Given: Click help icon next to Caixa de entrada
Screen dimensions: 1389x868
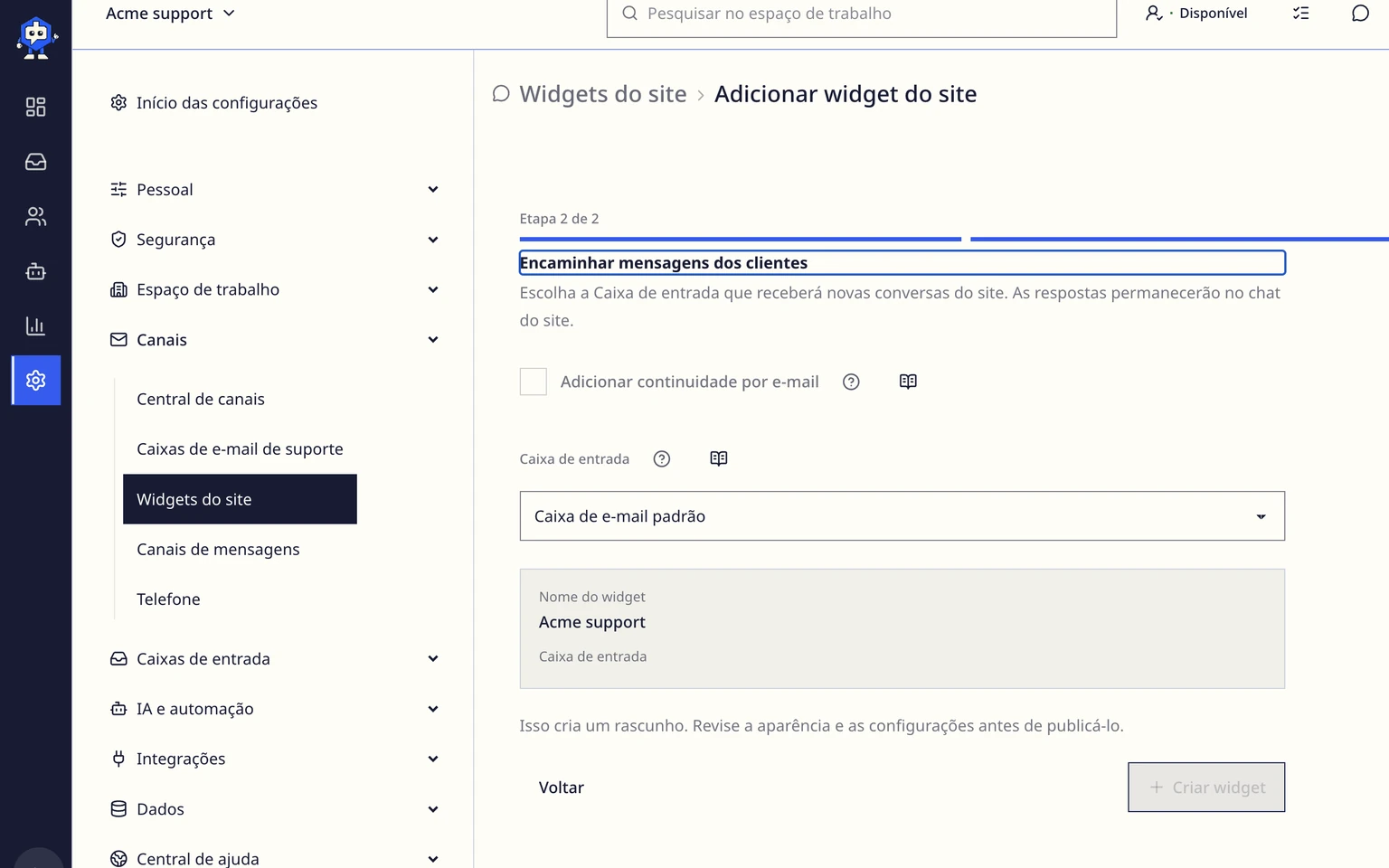Looking at the screenshot, I should pyautogui.click(x=662, y=458).
